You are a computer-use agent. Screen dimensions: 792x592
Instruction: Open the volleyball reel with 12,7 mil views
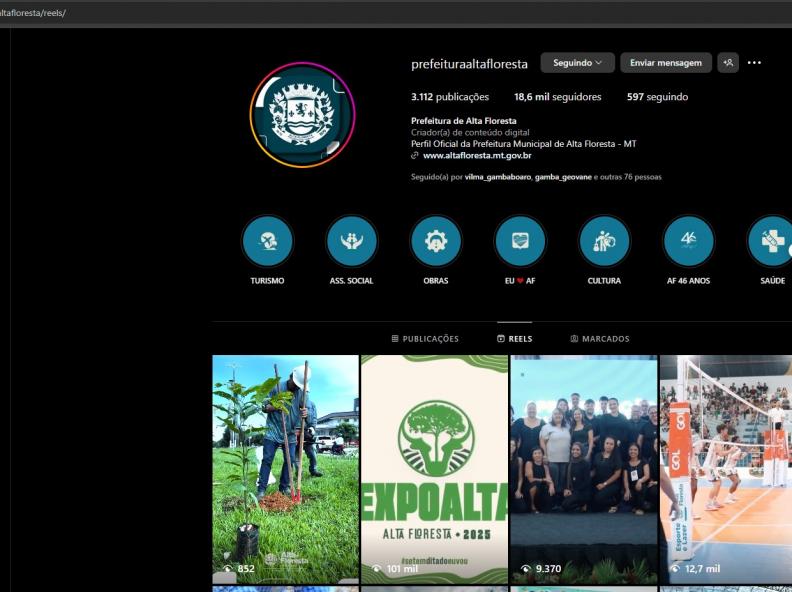click(x=726, y=469)
